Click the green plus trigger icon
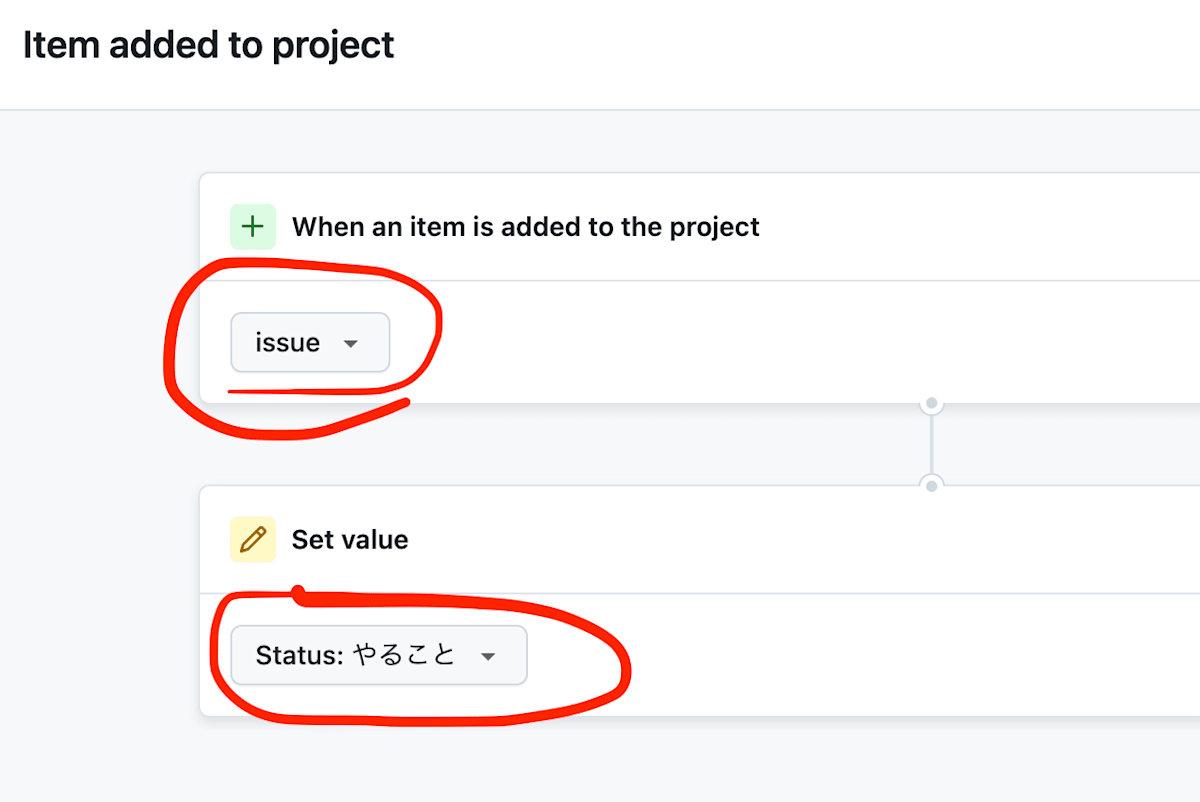The height and width of the screenshot is (802, 1200). tap(253, 227)
